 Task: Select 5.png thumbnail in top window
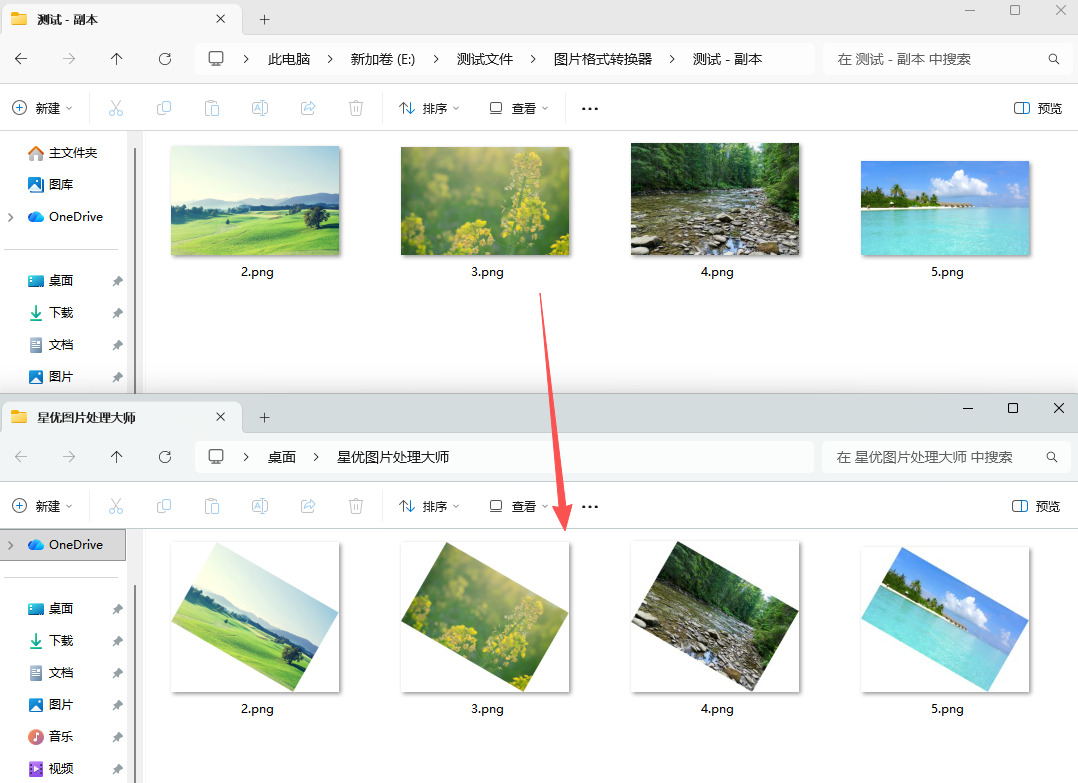point(945,208)
